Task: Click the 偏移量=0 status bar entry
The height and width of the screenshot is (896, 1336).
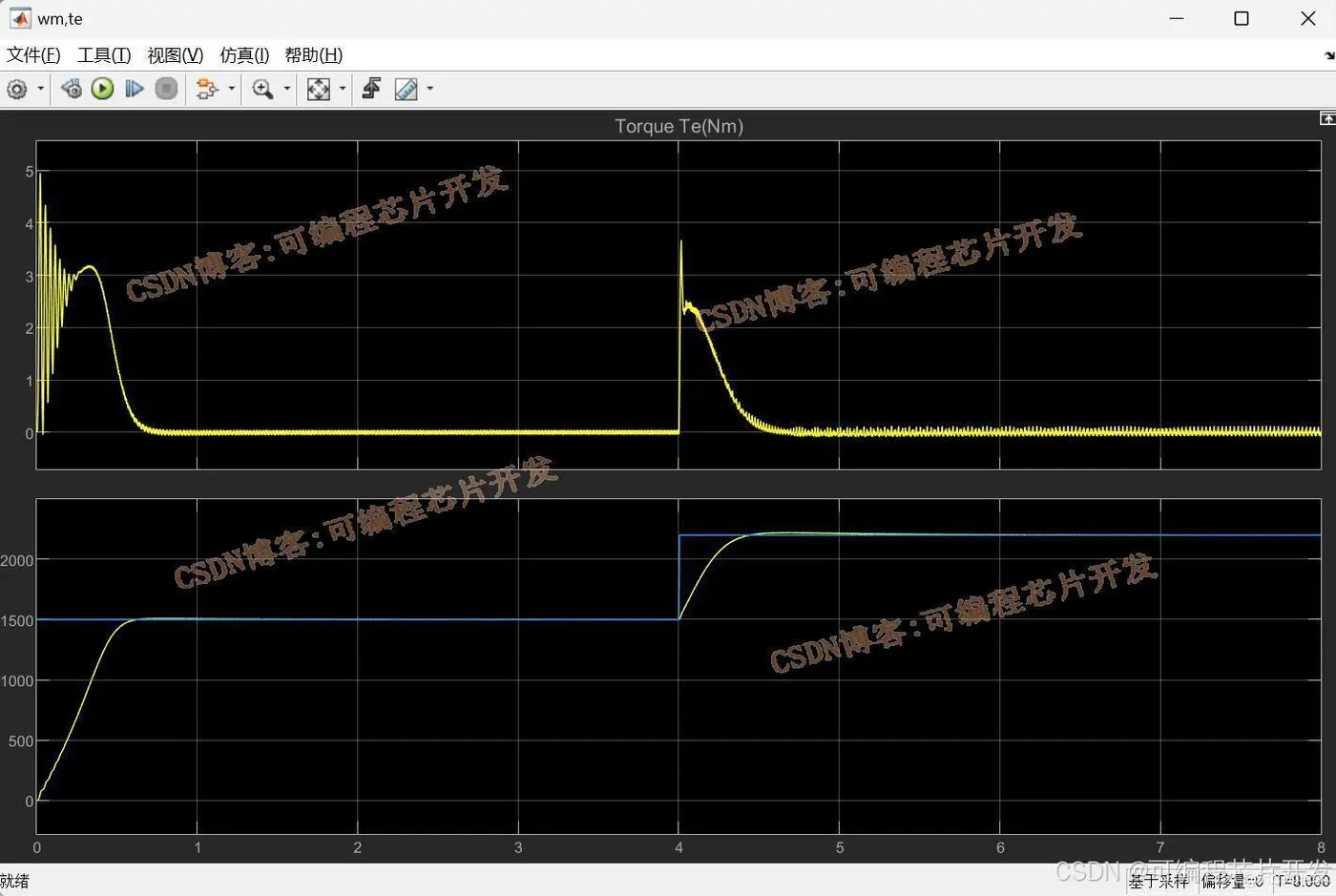Action: (1232, 881)
